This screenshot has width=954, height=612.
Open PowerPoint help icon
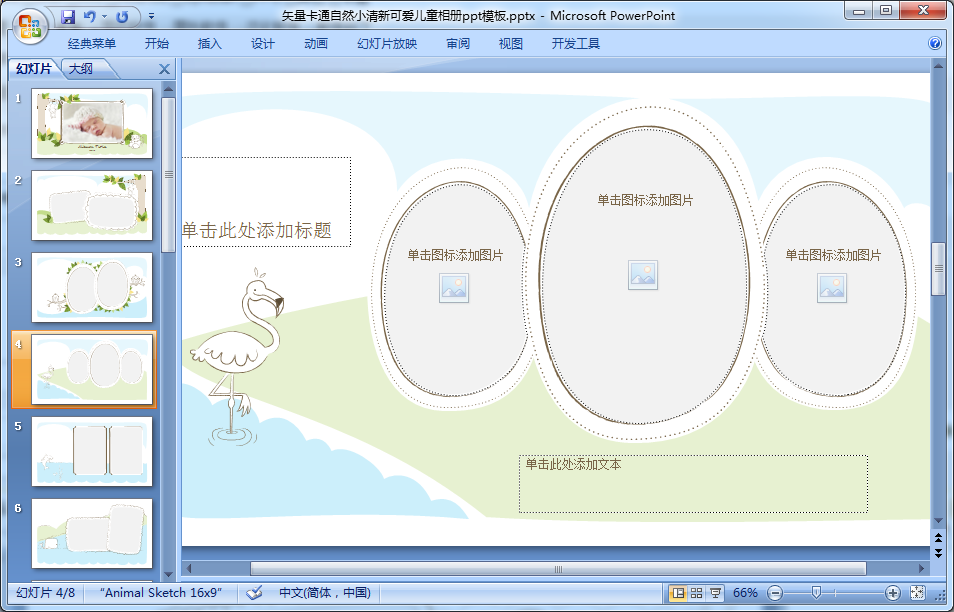(x=935, y=43)
